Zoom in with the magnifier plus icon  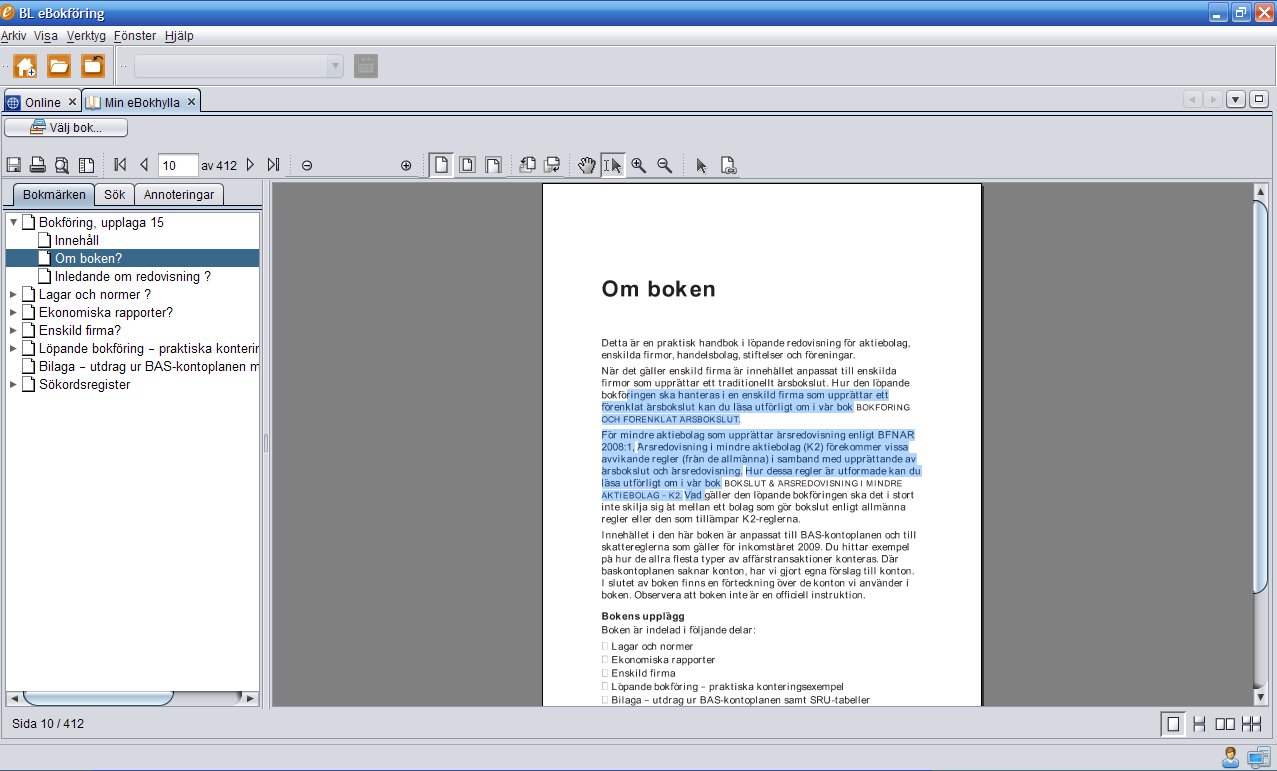pos(639,164)
